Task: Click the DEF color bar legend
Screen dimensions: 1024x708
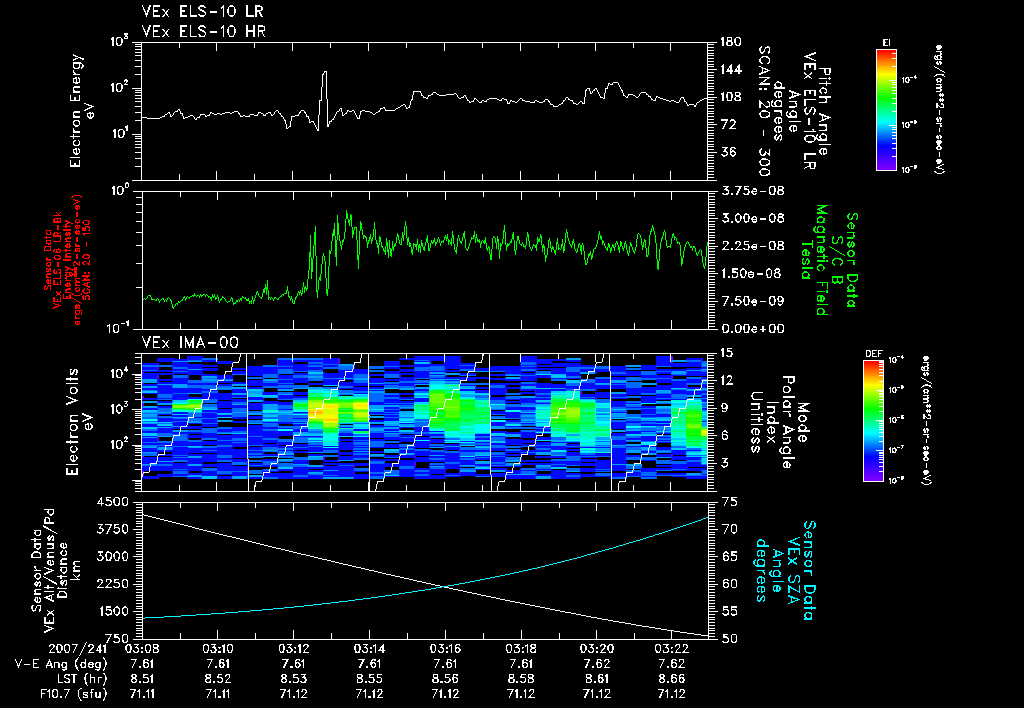Action: click(873, 420)
